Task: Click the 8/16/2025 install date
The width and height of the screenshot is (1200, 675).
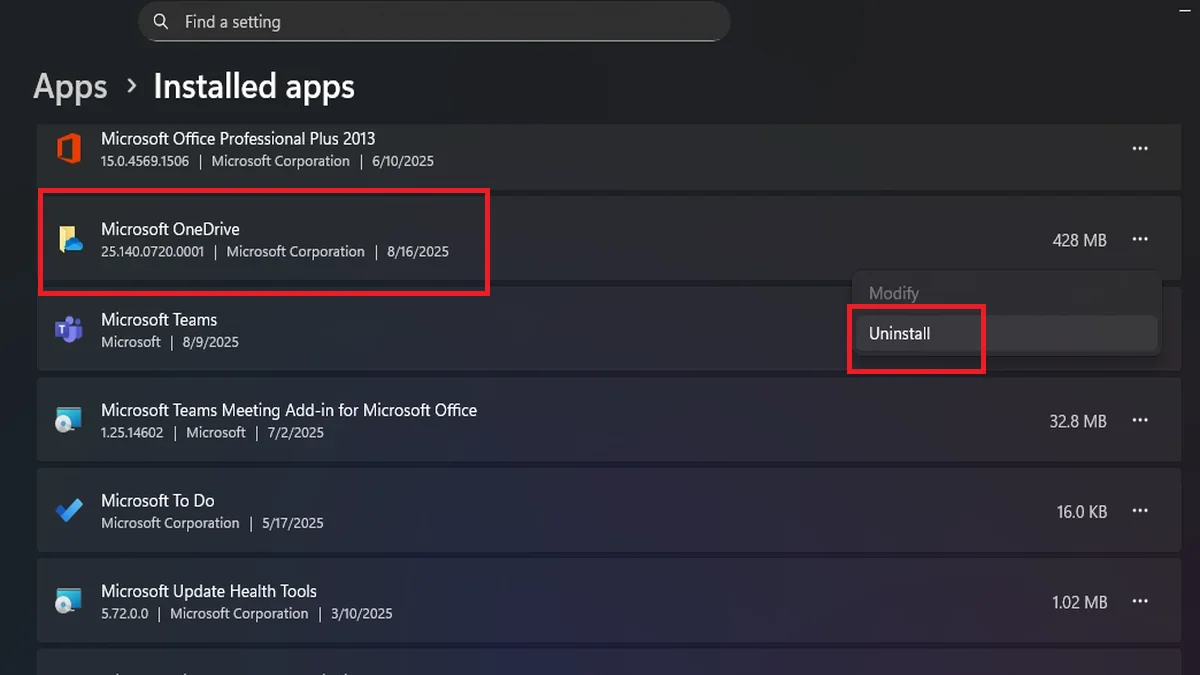Action: 418,251
